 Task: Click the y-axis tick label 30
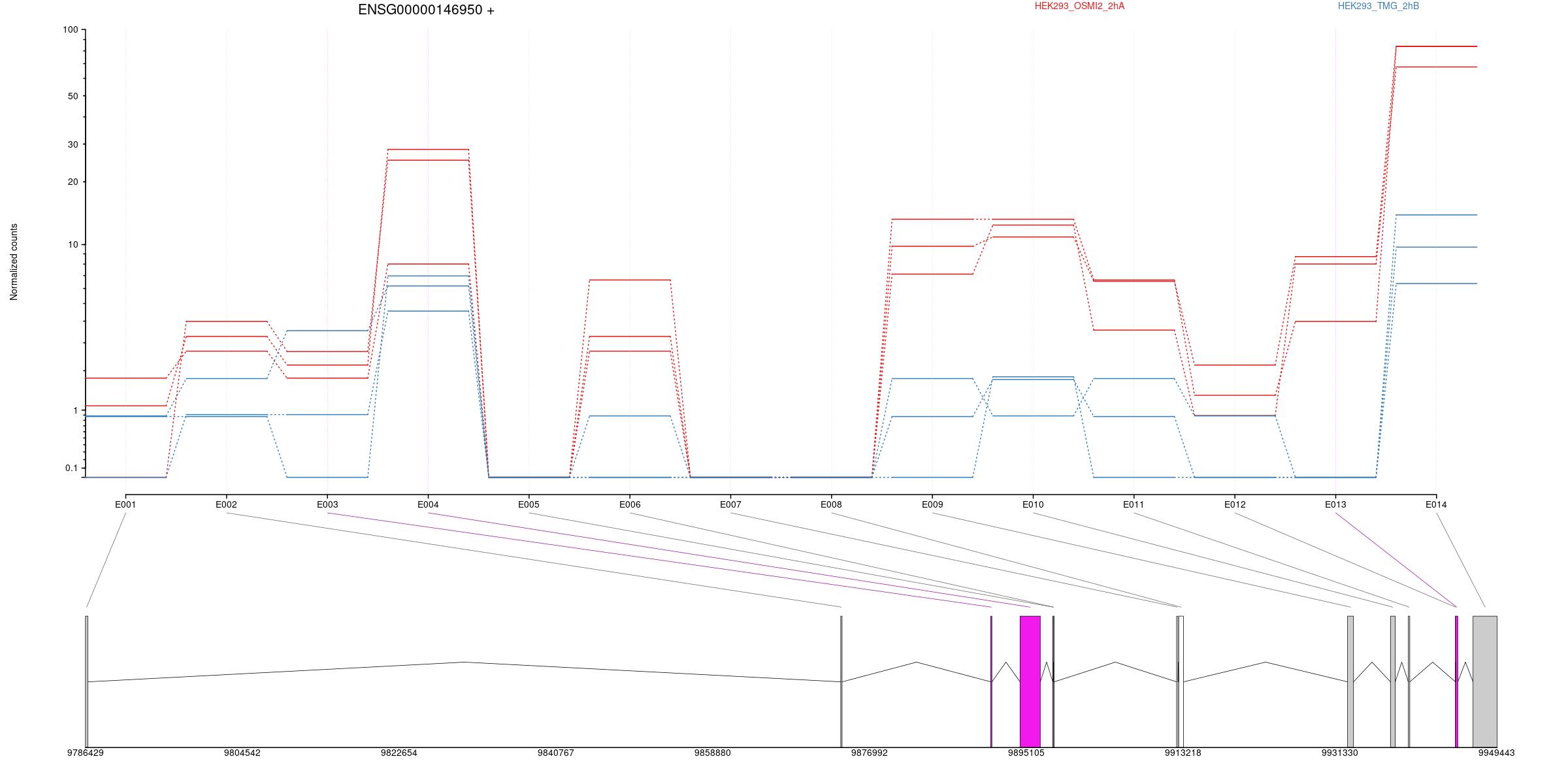[73, 144]
